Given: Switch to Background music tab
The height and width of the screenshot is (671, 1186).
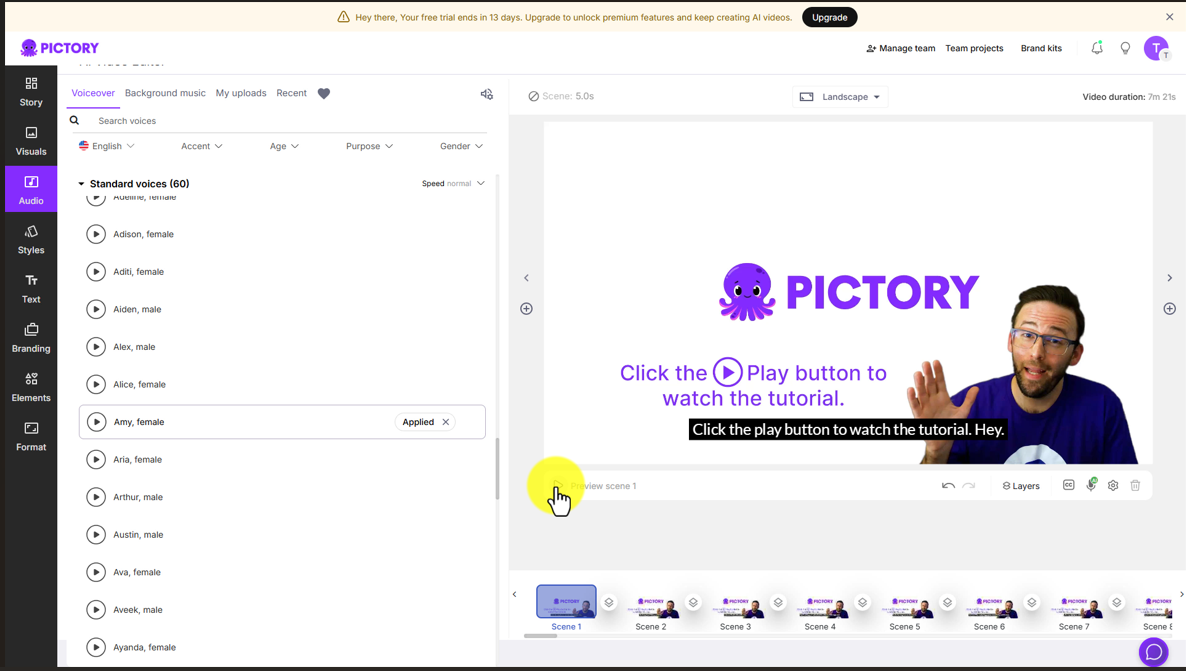Looking at the screenshot, I should coord(165,93).
